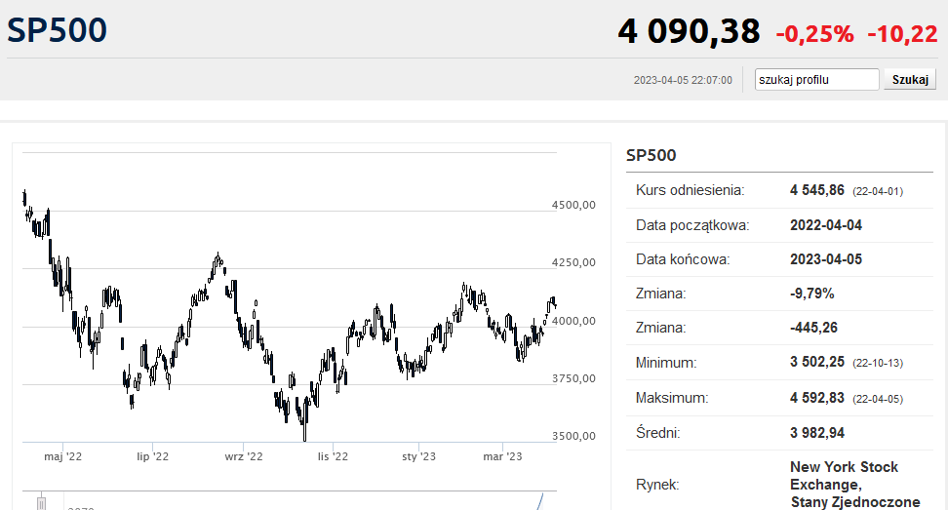Screen dimensions: 948x510
Task: Click the 'szukaj profilu' search field
Action: pyautogui.click(x=817, y=80)
